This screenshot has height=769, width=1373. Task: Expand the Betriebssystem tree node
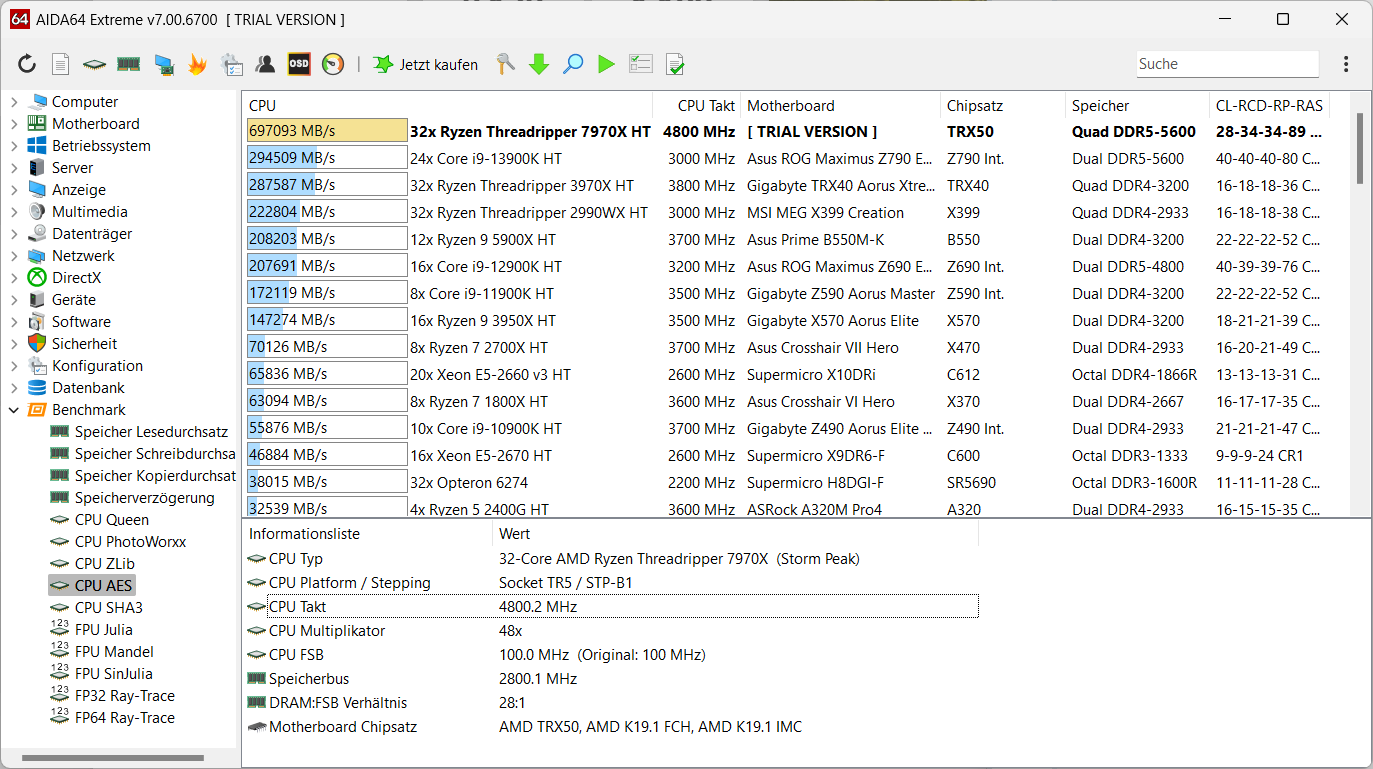[x=14, y=146]
